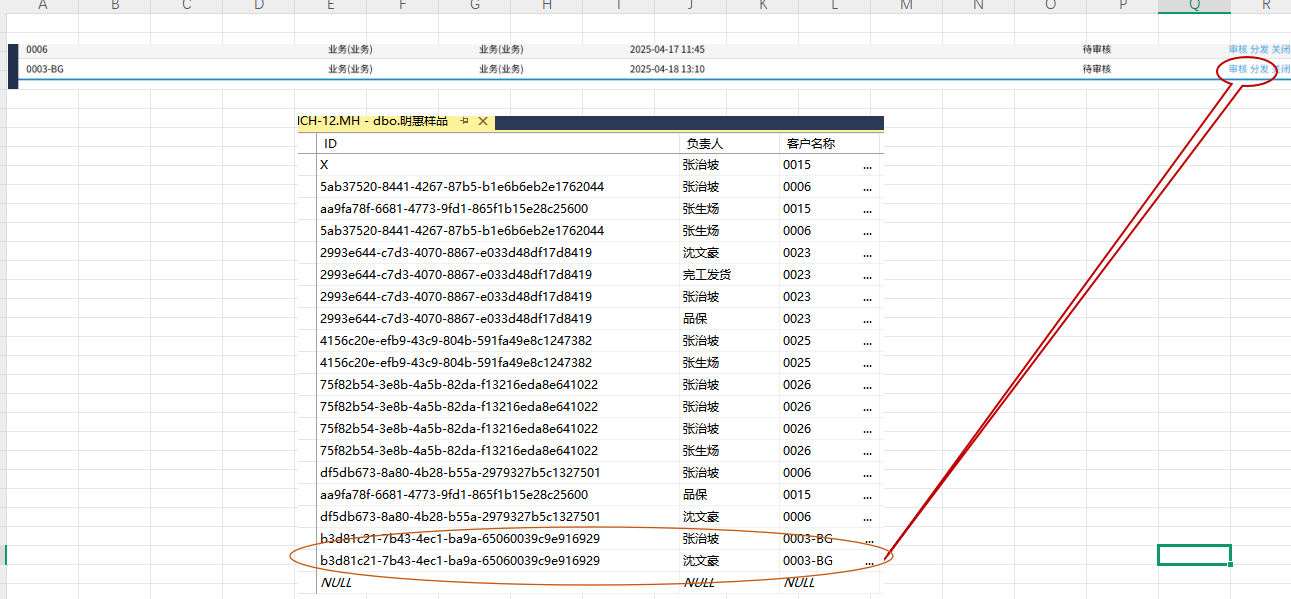Screen dimensions: 1291x599
Task: Click the ellipsis button in the X row
Action: [x=867, y=165]
